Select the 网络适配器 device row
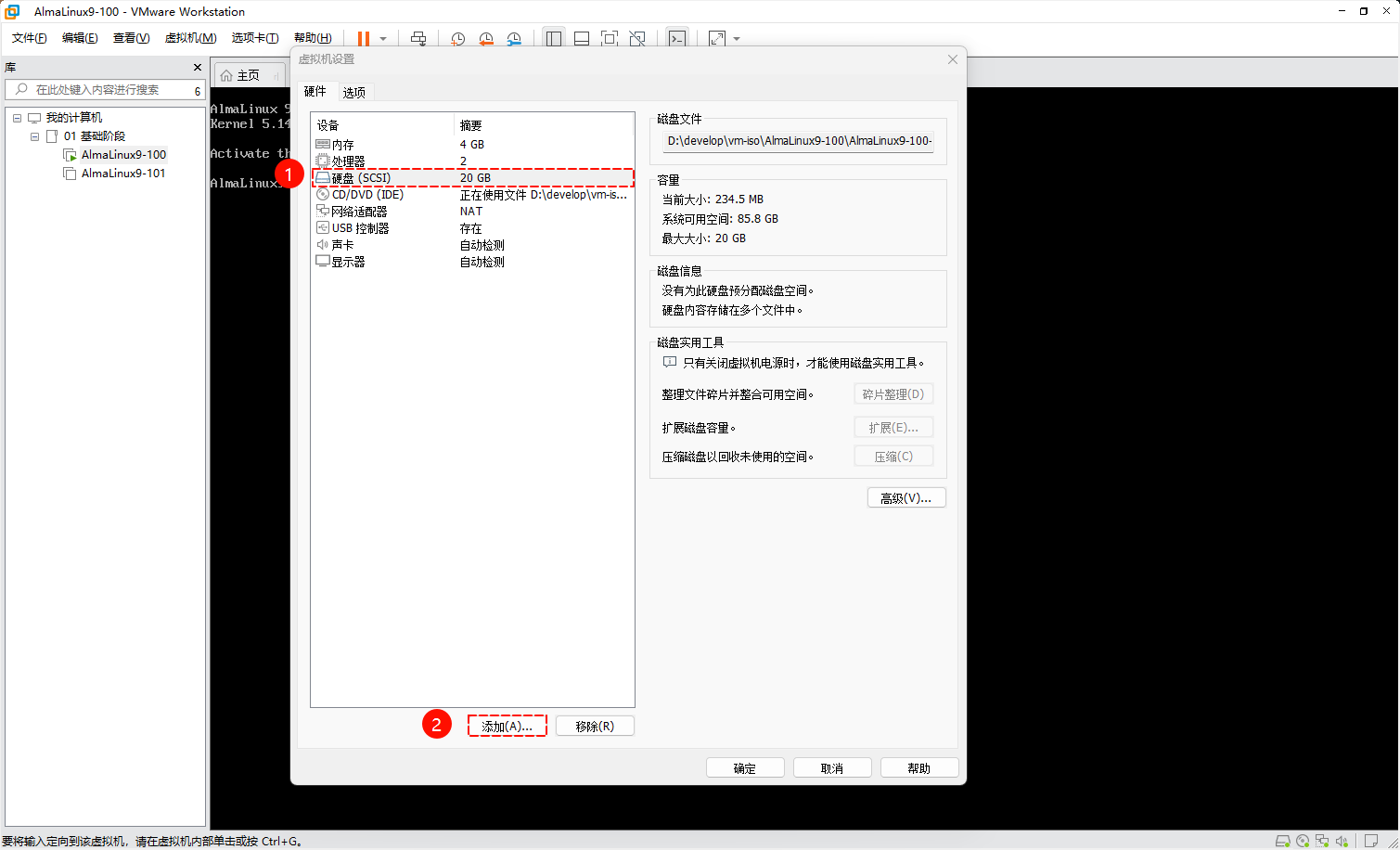 pyautogui.click(x=360, y=212)
